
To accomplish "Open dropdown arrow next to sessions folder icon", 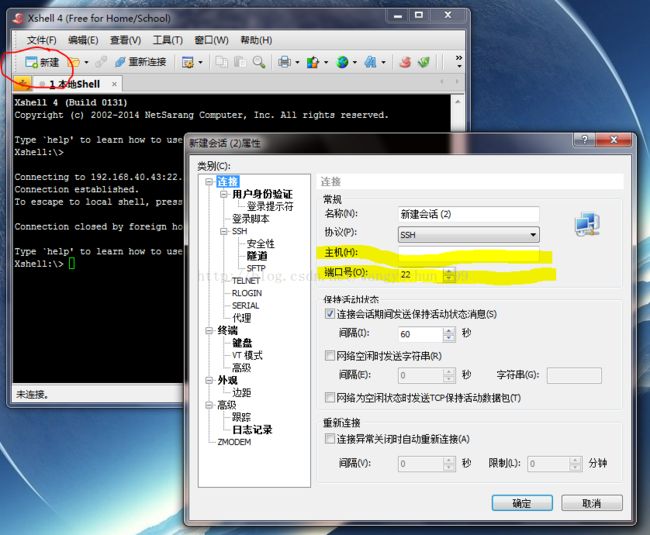I will [86, 63].
